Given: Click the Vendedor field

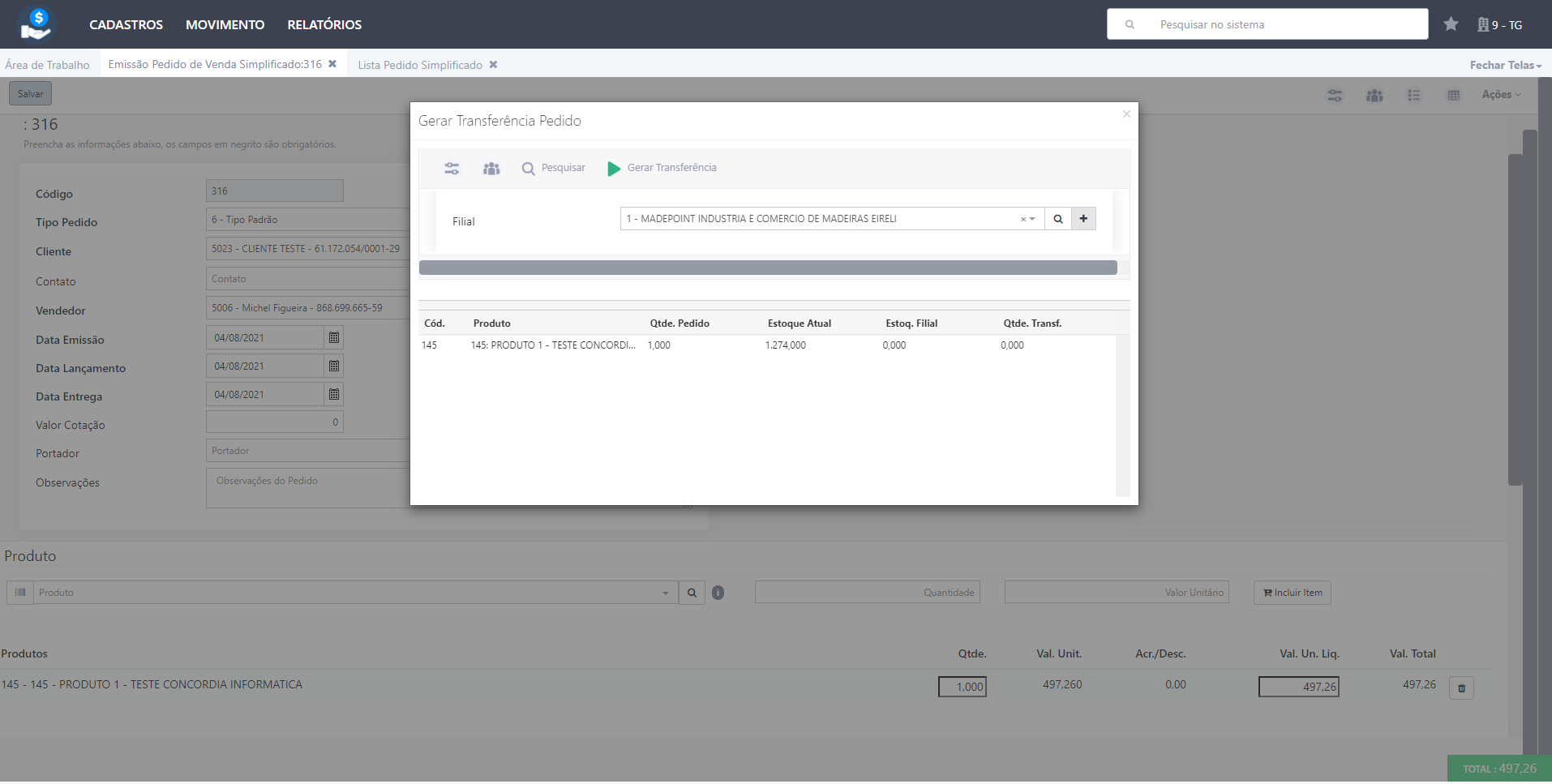Looking at the screenshot, I should pyautogui.click(x=308, y=308).
